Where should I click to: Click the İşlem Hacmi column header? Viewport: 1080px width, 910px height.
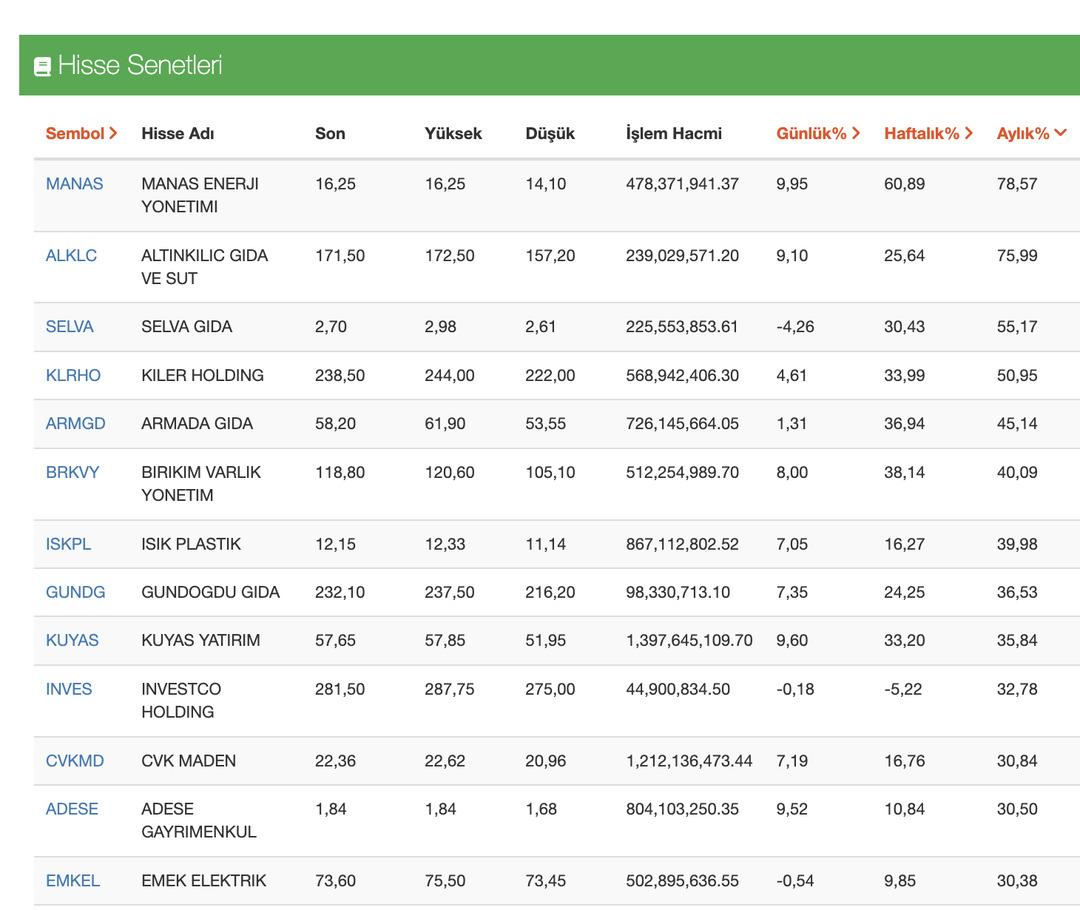[673, 133]
